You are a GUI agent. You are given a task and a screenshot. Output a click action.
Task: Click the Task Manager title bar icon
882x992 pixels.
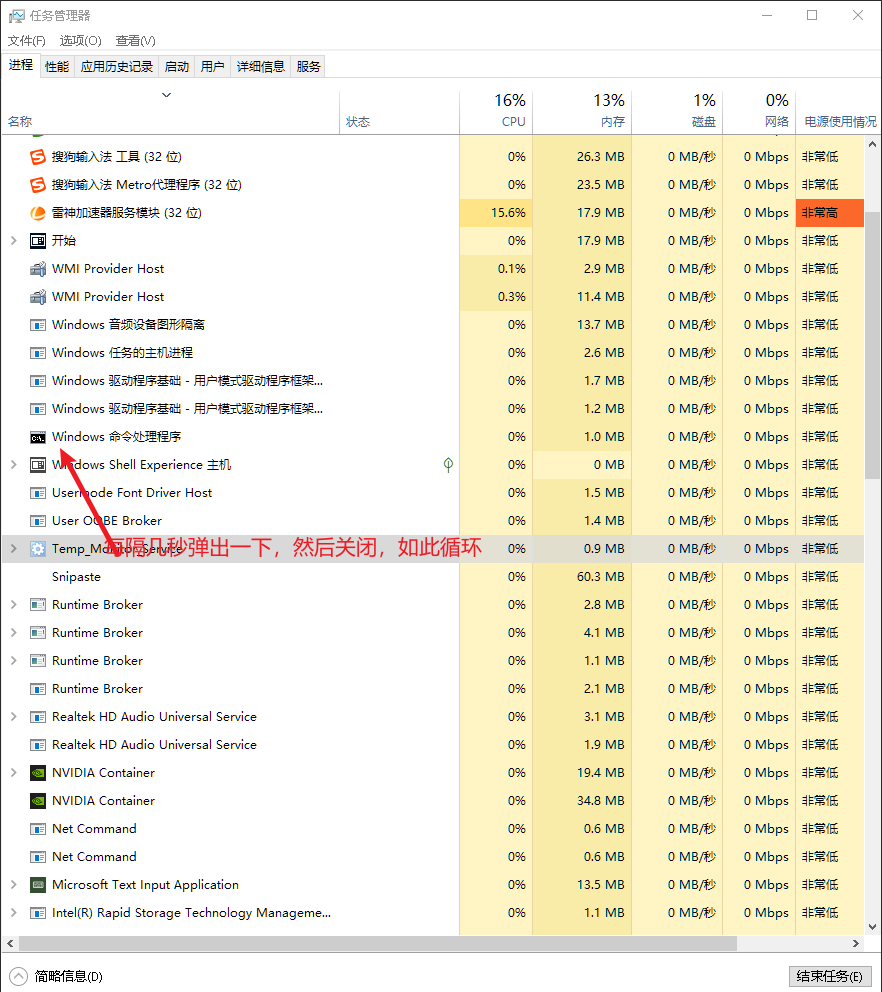(16, 16)
